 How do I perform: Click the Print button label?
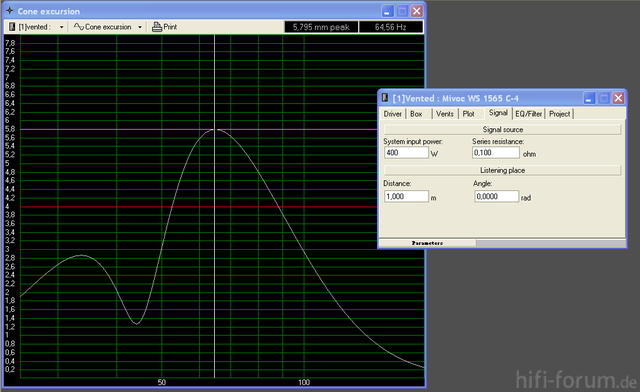170,27
